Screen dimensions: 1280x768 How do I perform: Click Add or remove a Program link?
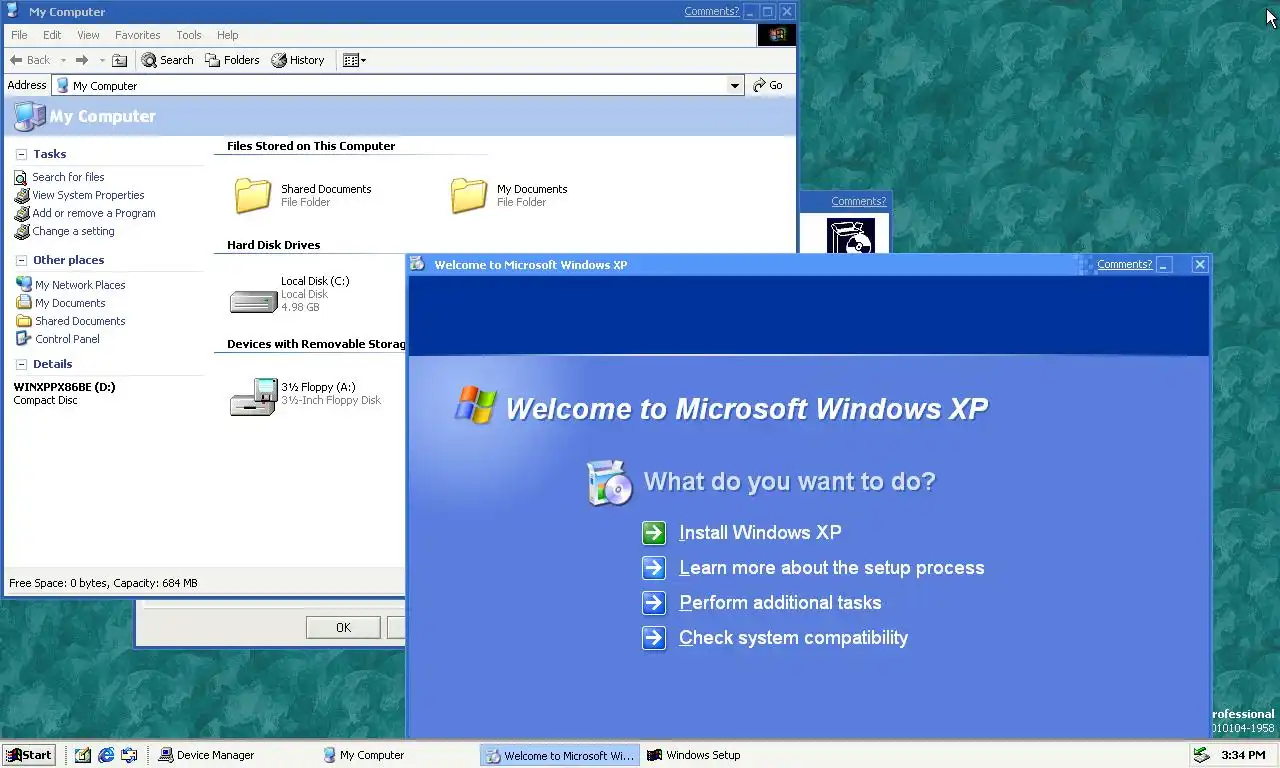(94, 213)
